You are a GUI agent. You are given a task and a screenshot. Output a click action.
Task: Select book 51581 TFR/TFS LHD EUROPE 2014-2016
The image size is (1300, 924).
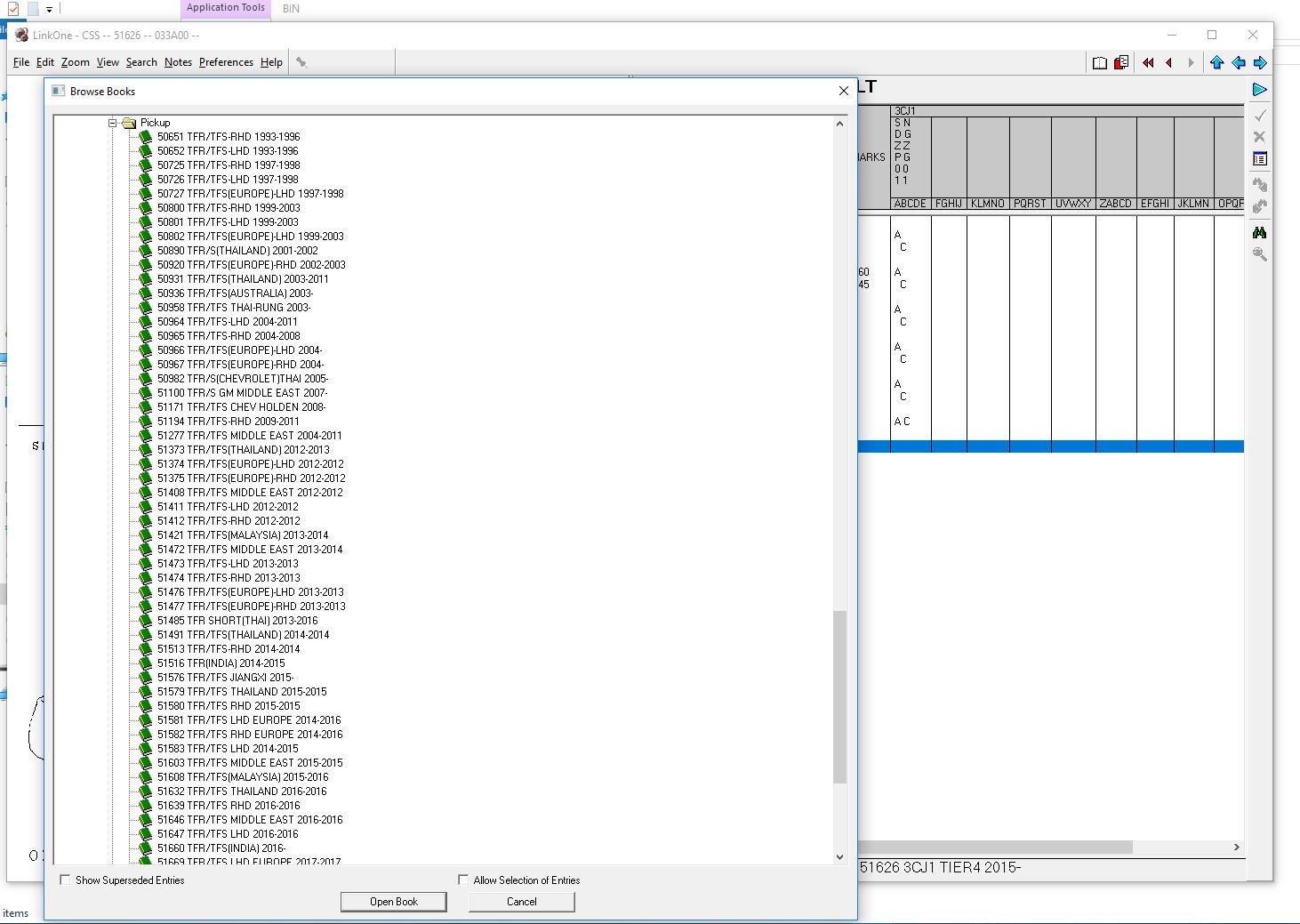tap(250, 720)
